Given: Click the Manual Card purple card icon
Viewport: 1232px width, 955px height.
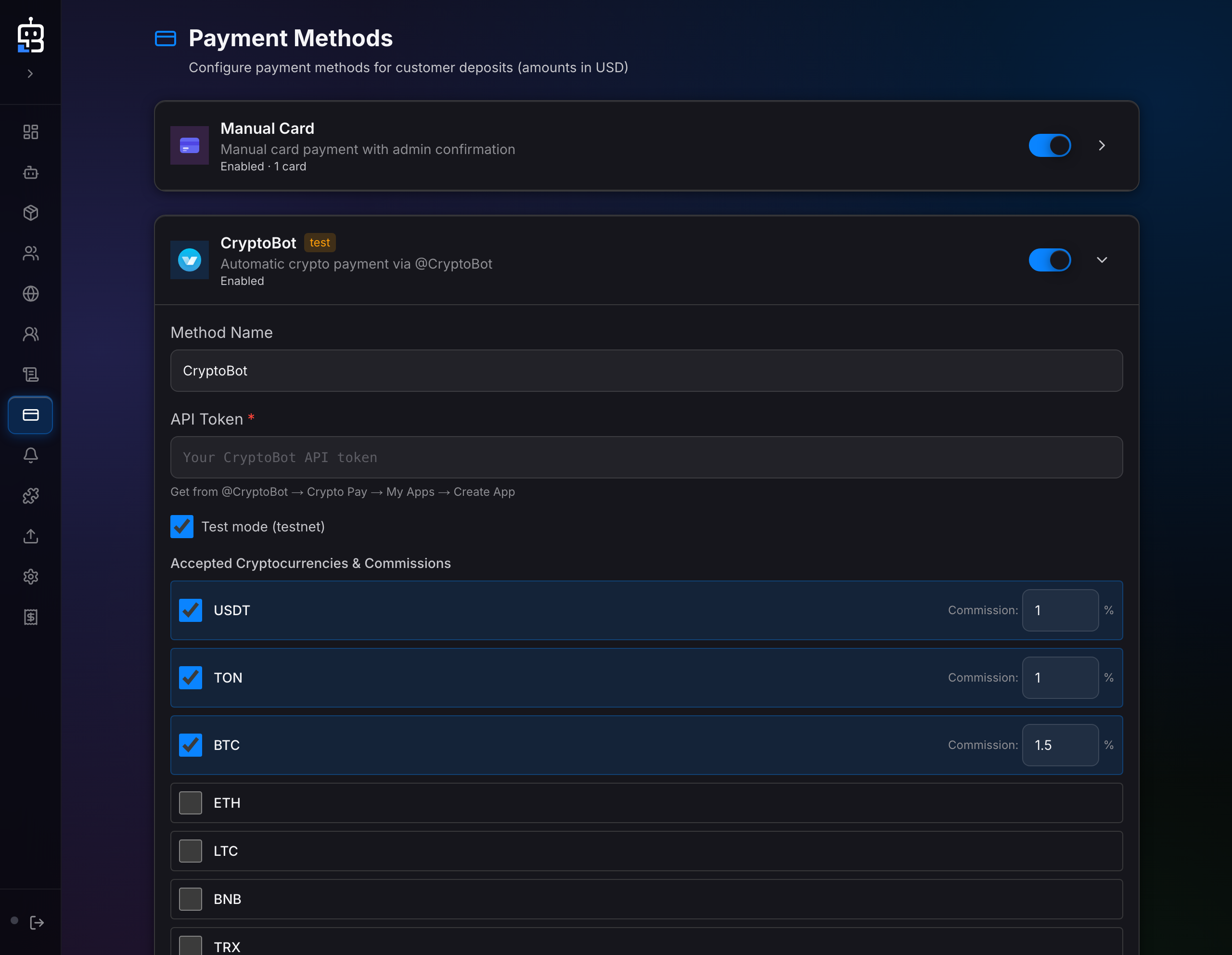Looking at the screenshot, I should click(190, 145).
